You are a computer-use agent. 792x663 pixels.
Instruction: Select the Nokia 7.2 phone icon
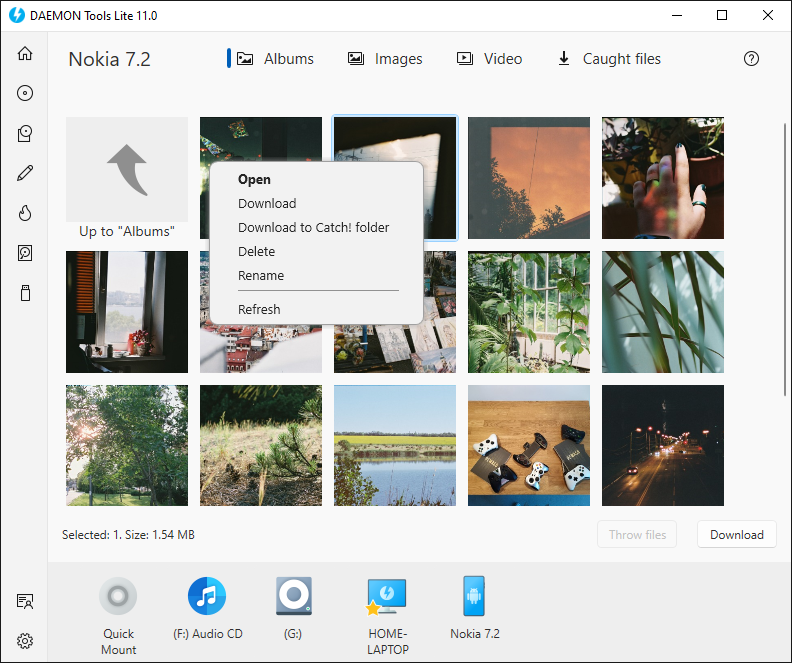pyautogui.click(x=474, y=597)
